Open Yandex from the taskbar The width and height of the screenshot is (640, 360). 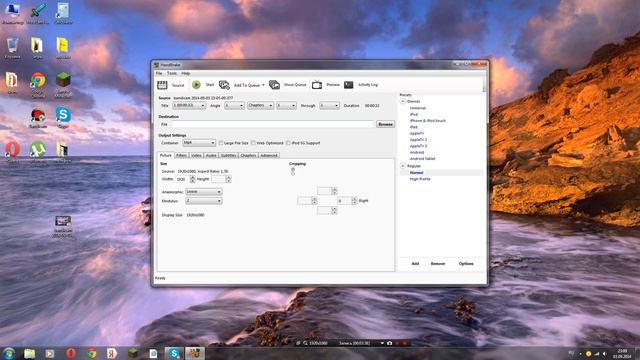click(x=112, y=353)
